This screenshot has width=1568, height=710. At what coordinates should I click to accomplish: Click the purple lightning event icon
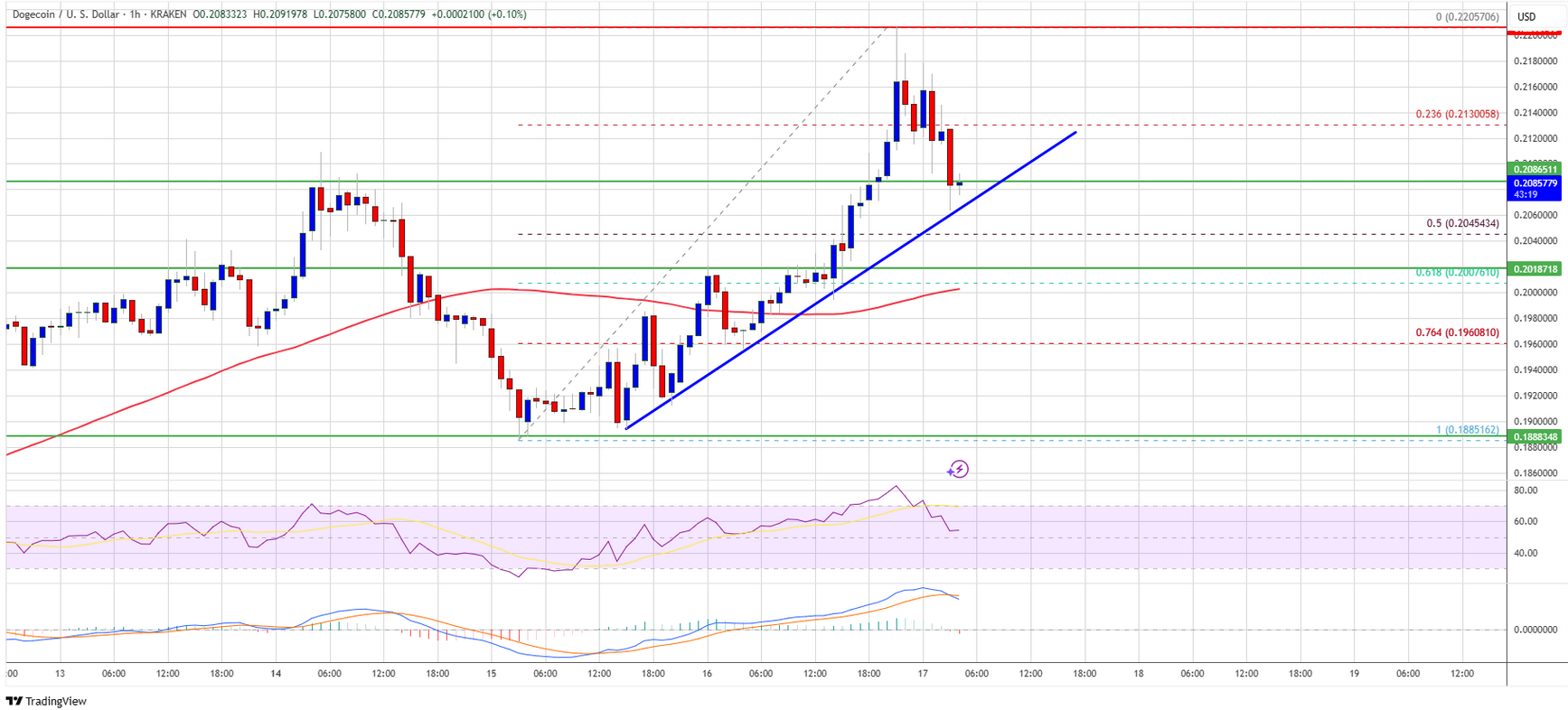958,469
